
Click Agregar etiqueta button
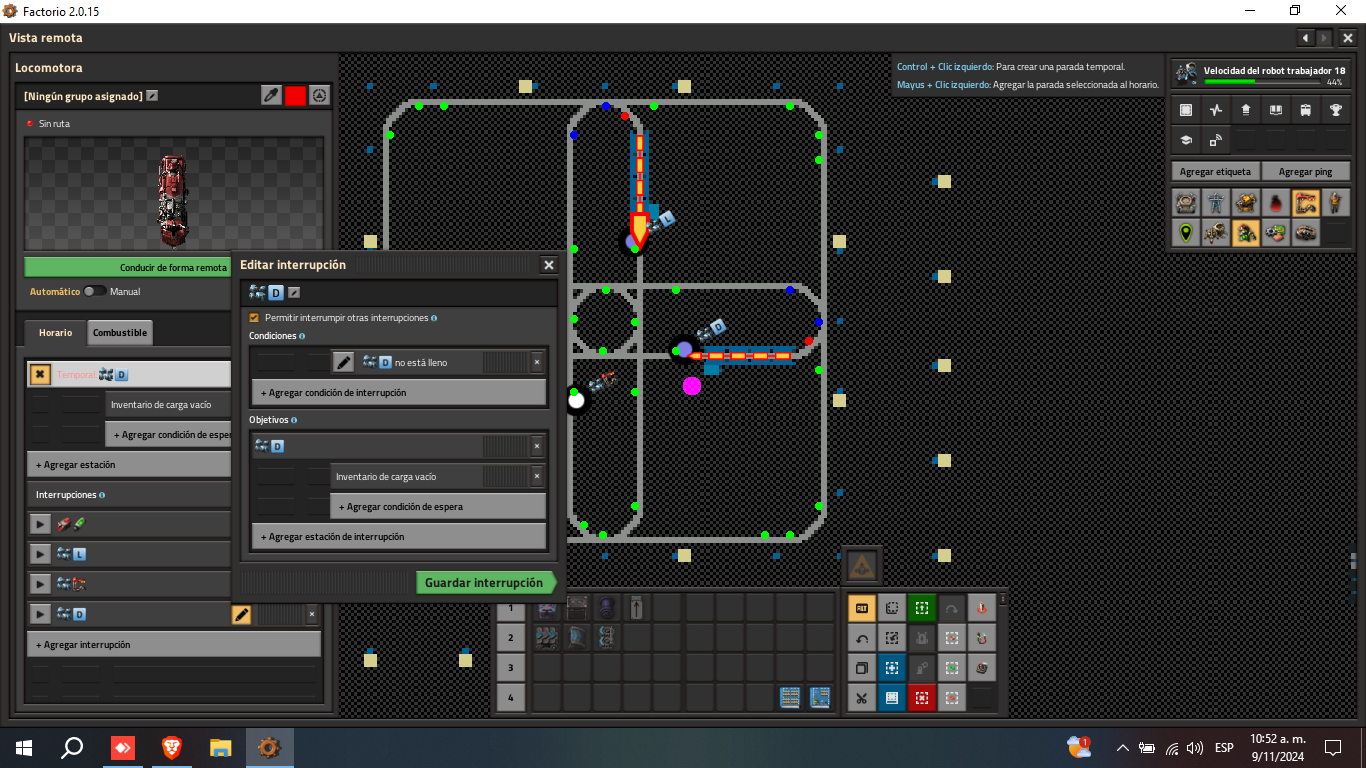(x=1216, y=172)
